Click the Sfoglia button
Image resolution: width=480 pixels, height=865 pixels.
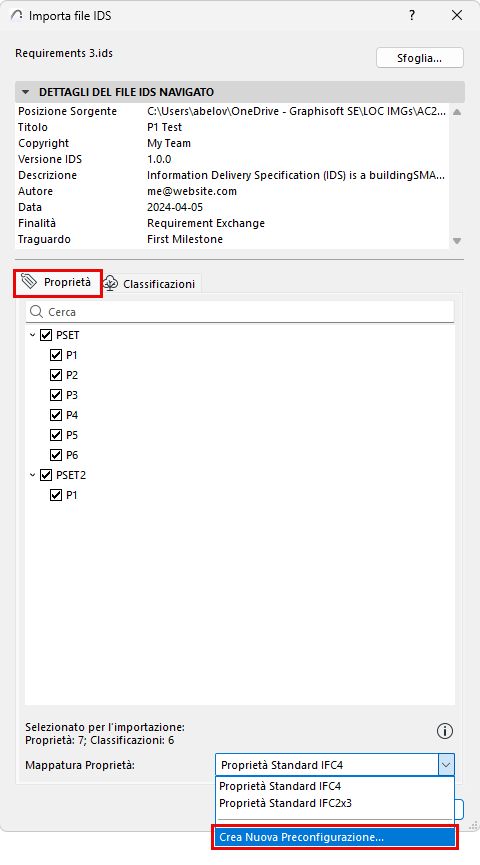click(419, 58)
